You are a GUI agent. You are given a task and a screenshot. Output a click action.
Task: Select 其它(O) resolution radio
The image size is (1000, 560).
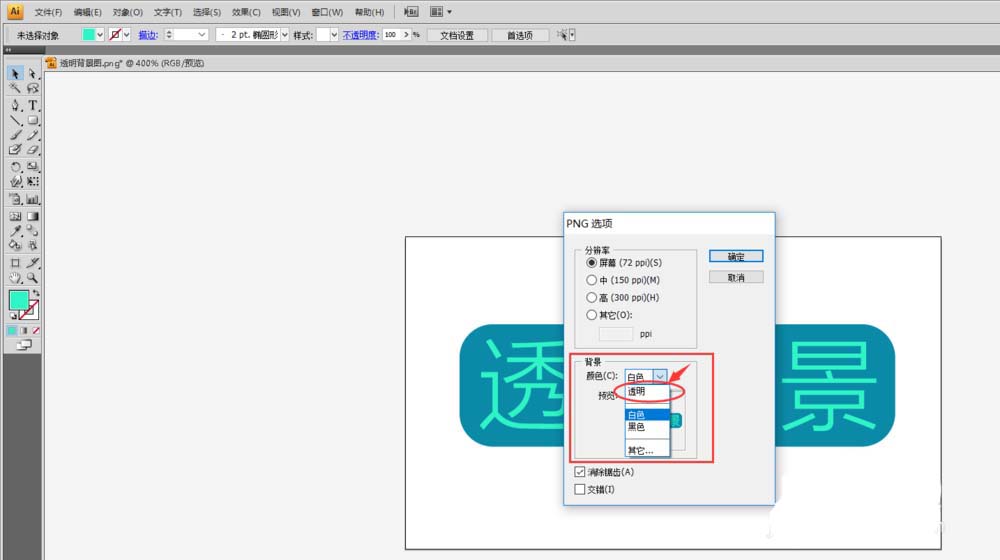click(x=591, y=314)
